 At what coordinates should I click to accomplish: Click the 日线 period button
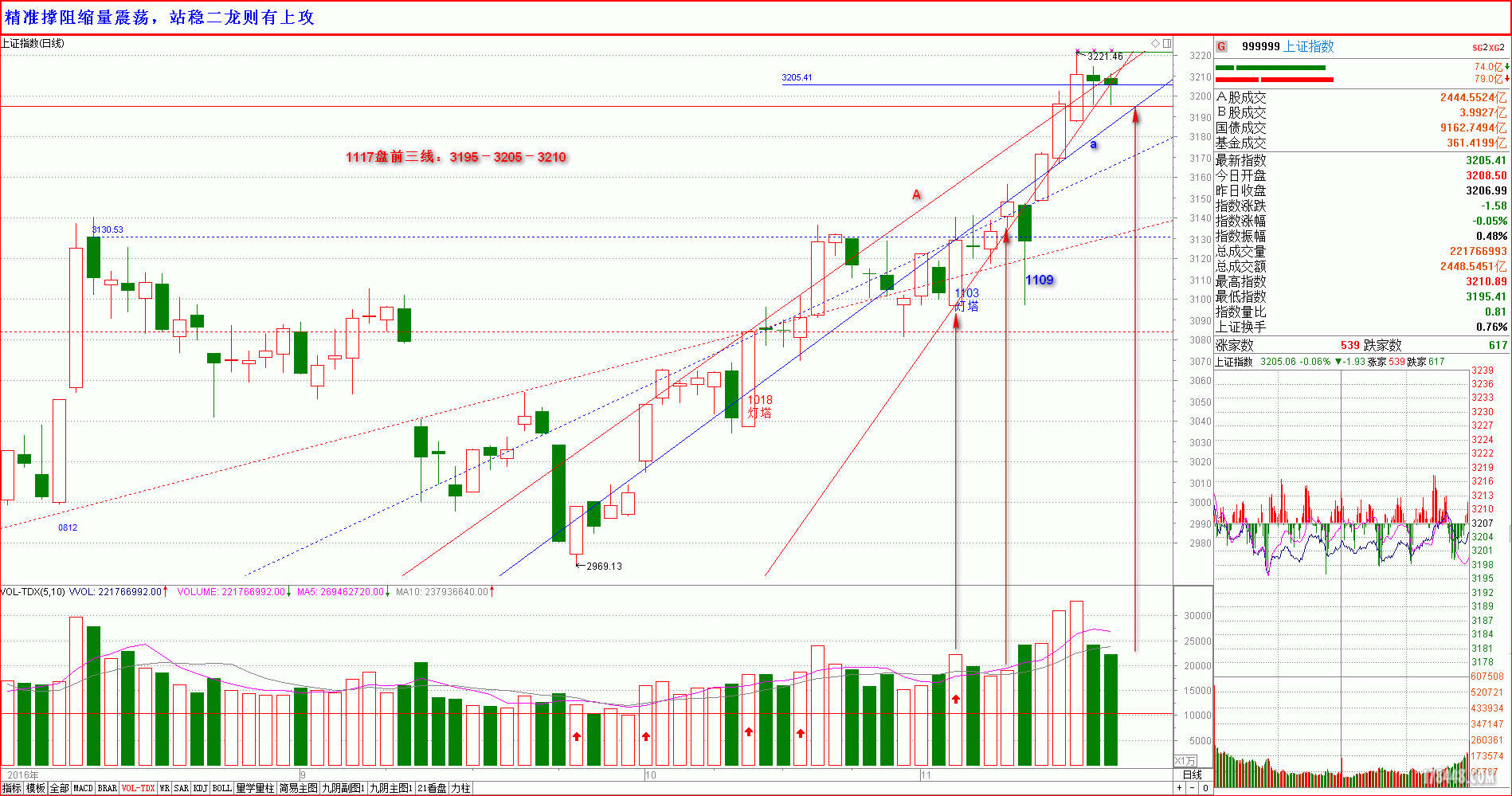click(1193, 775)
